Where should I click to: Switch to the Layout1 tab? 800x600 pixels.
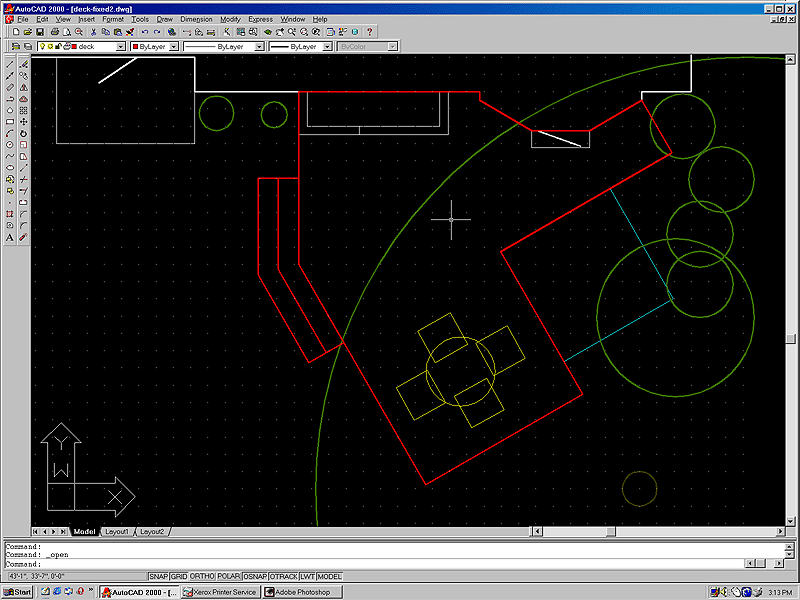pos(117,531)
